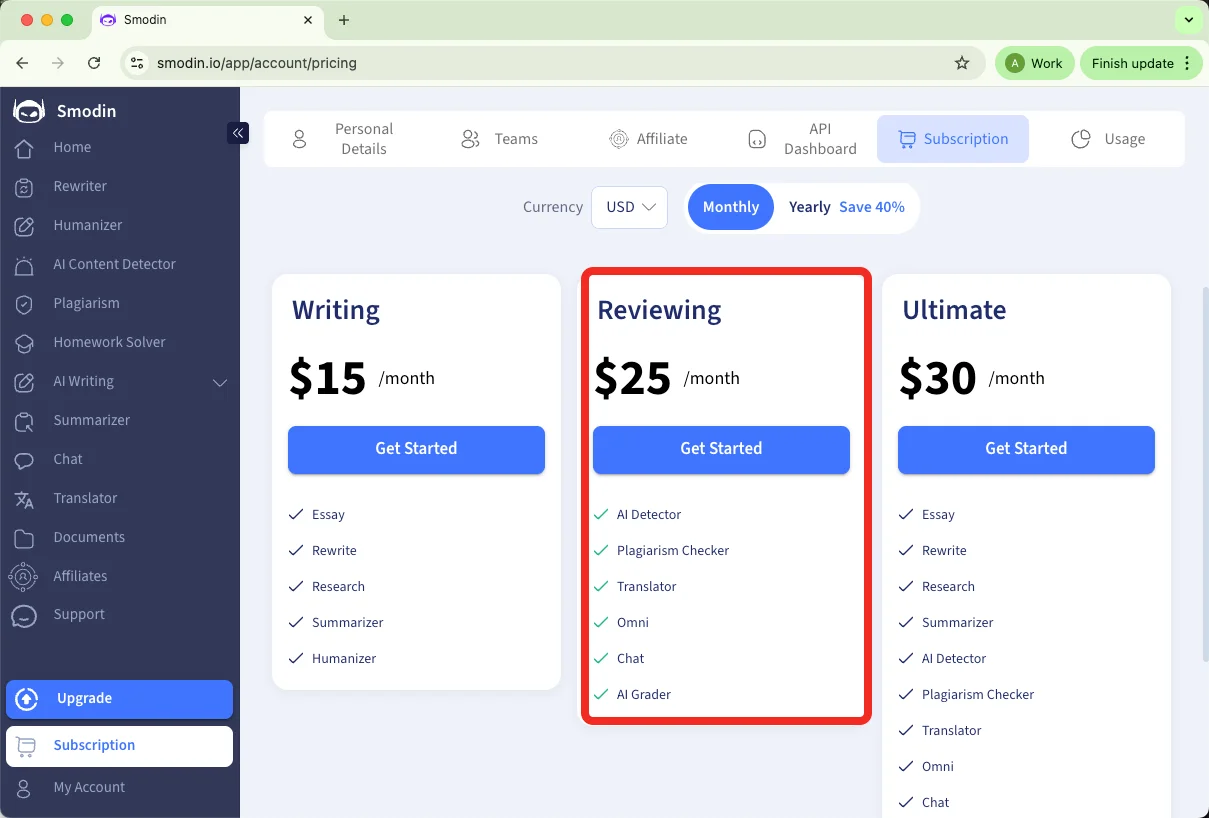1209x818 pixels.
Task: Switch billing to Monthly
Action: coord(731,207)
